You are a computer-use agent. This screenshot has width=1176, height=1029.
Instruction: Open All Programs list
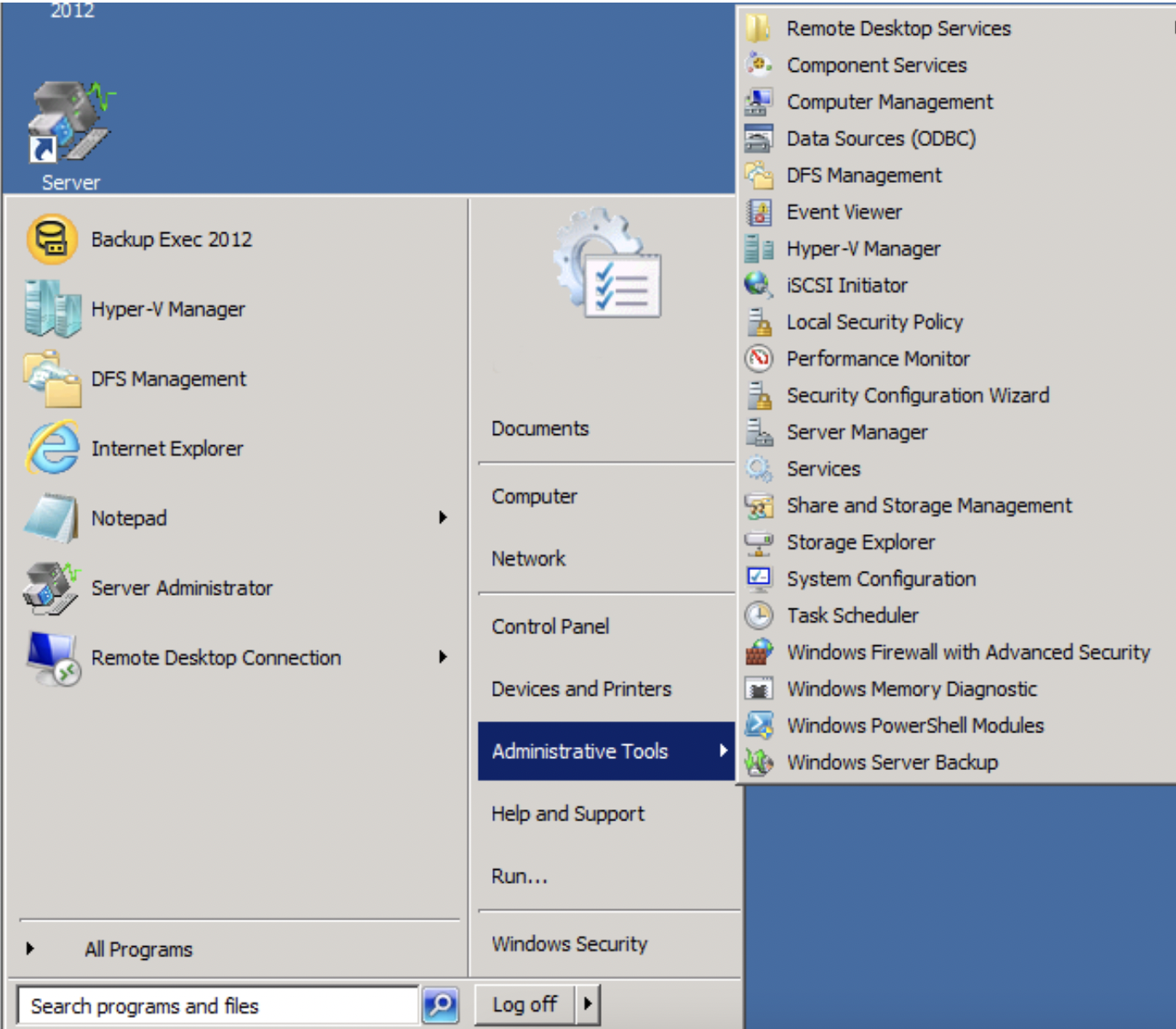point(138,949)
